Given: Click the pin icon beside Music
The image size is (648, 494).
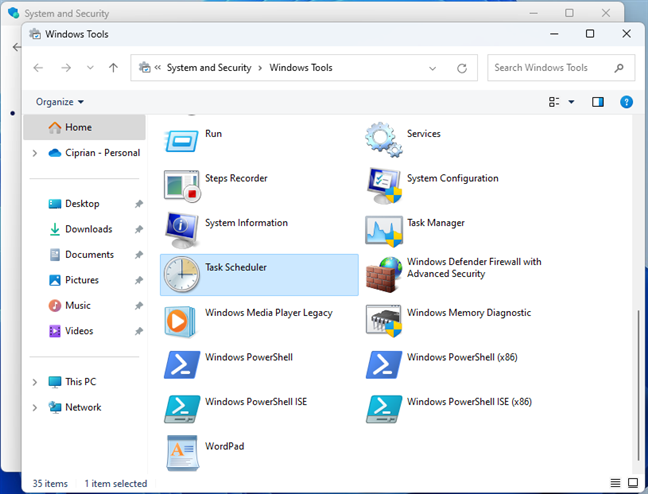Looking at the screenshot, I should point(139,305).
